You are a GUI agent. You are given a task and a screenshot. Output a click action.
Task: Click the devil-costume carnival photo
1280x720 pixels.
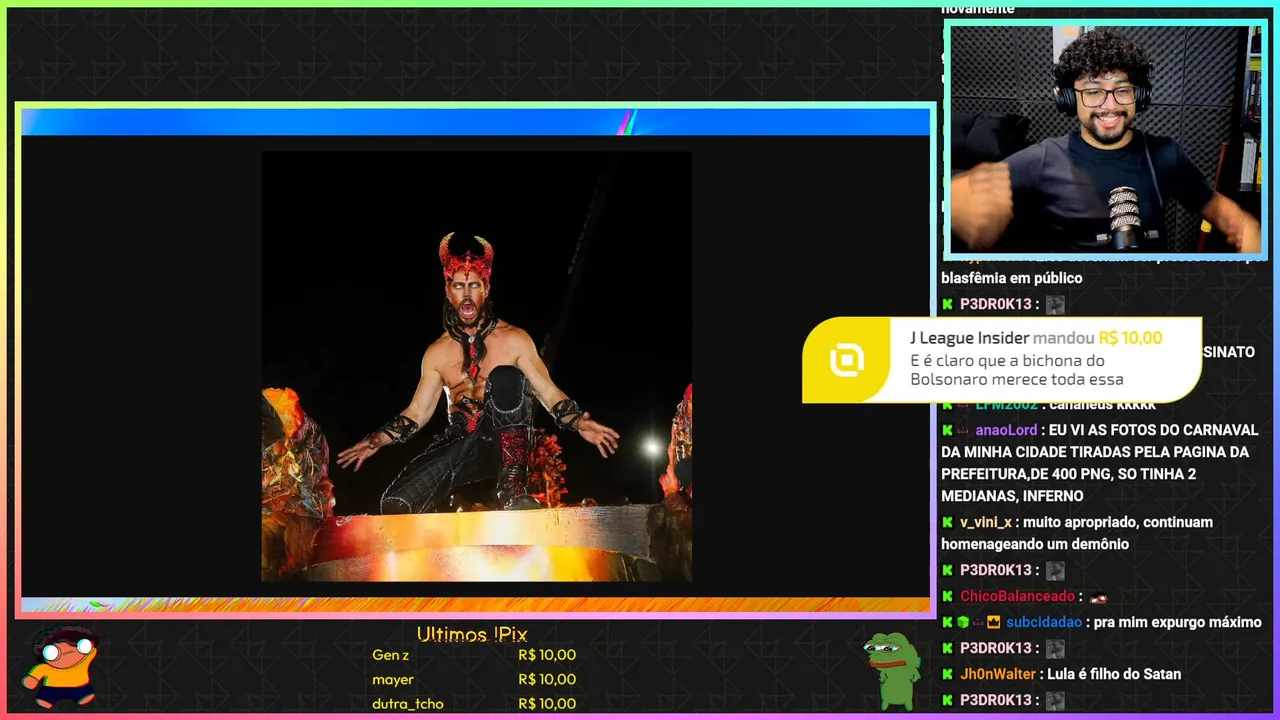click(x=477, y=366)
